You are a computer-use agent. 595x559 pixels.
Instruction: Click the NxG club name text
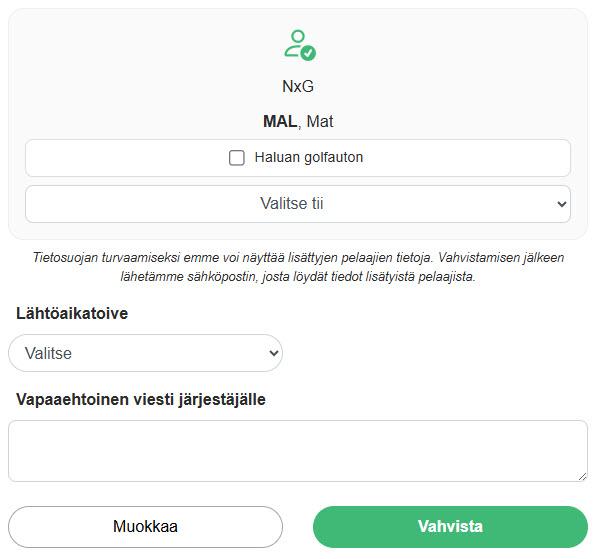click(298, 87)
